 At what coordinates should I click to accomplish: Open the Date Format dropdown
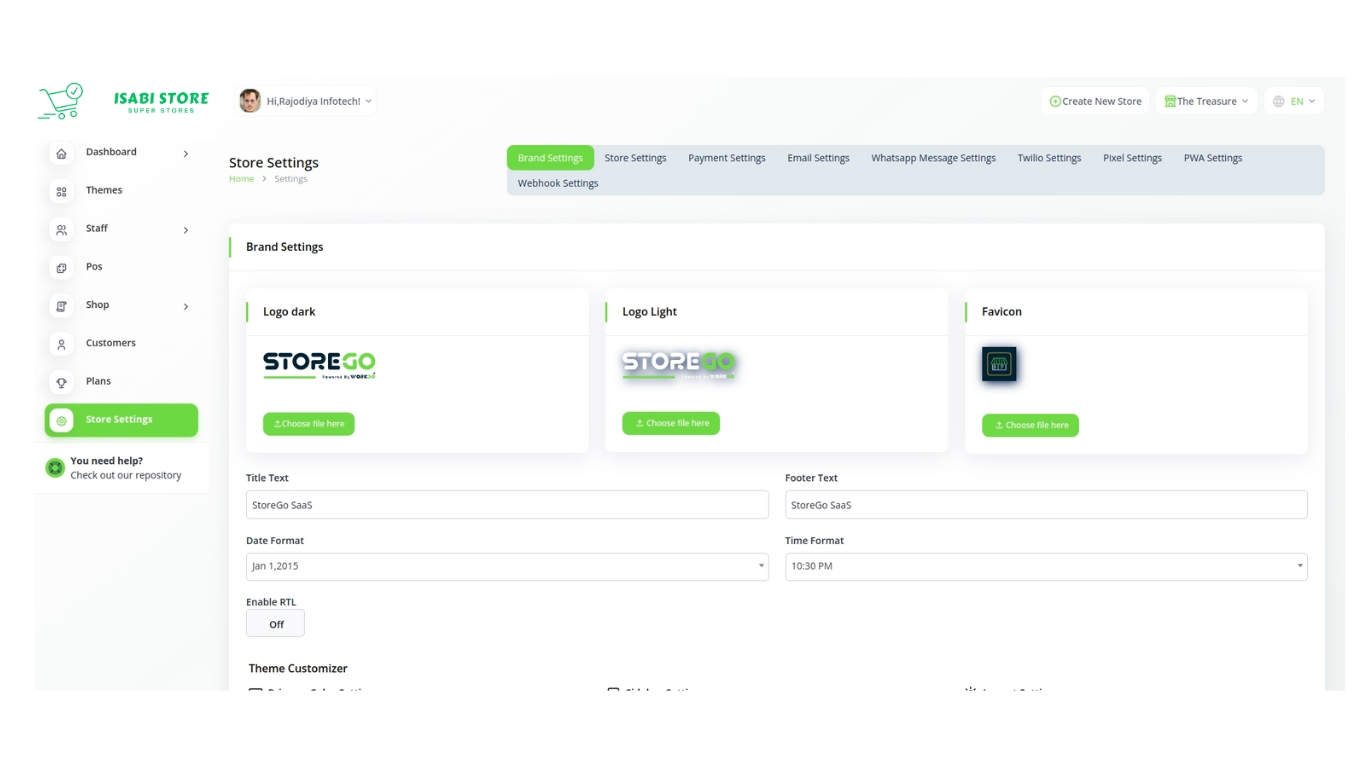pos(507,567)
